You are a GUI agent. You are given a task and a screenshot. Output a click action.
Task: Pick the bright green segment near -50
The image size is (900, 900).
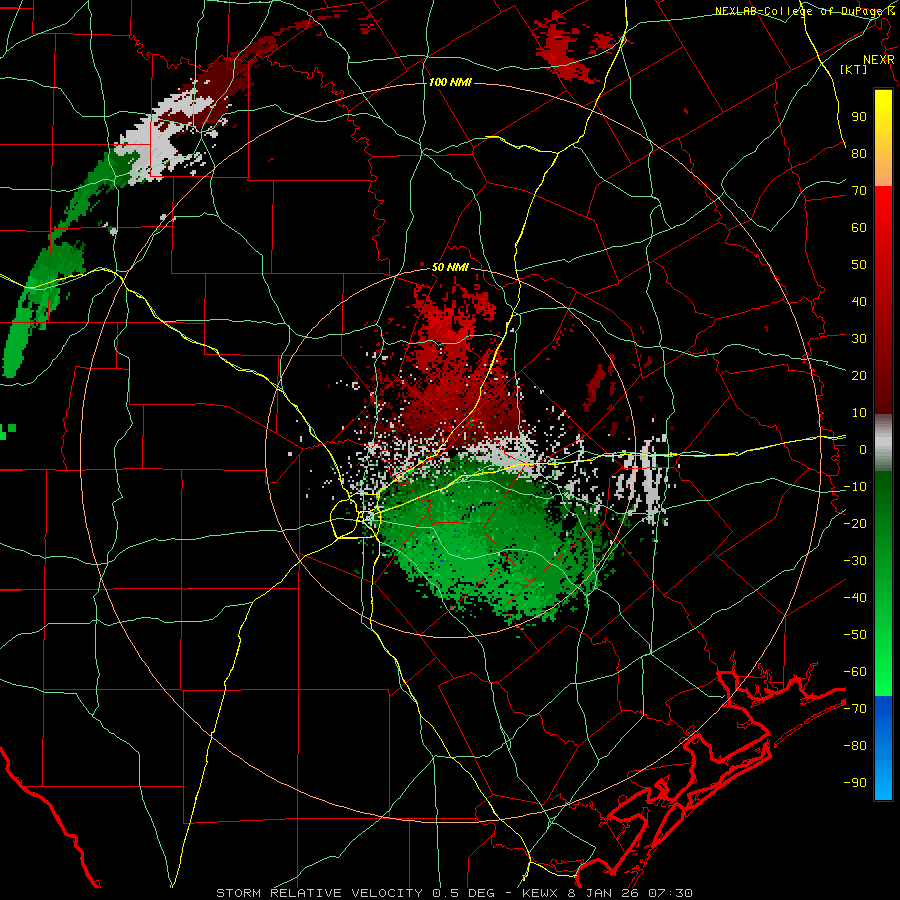[x=883, y=635]
